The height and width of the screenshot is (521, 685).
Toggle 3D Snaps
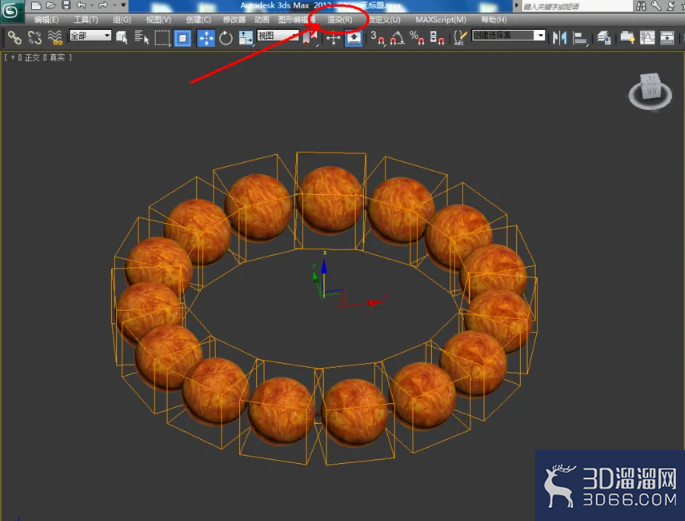pos(378,38)
